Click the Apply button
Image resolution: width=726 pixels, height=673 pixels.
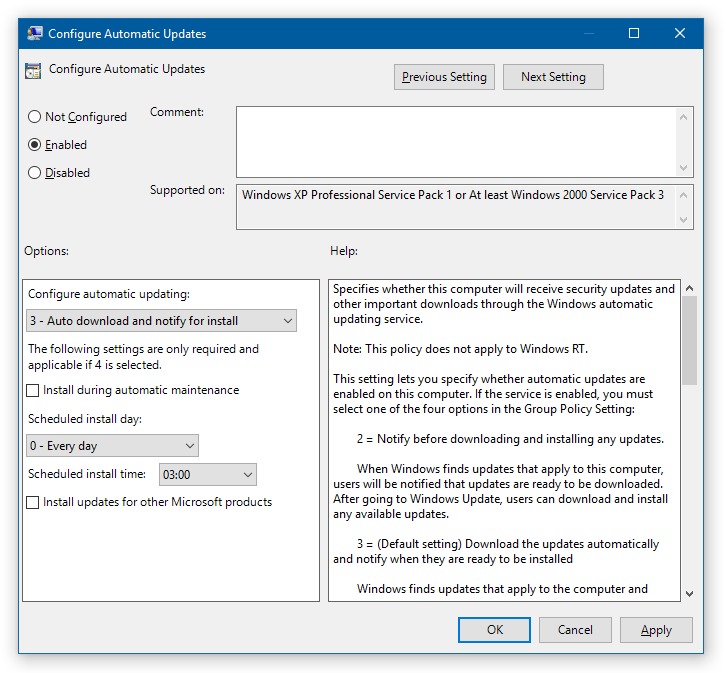(x=656, y=630)
